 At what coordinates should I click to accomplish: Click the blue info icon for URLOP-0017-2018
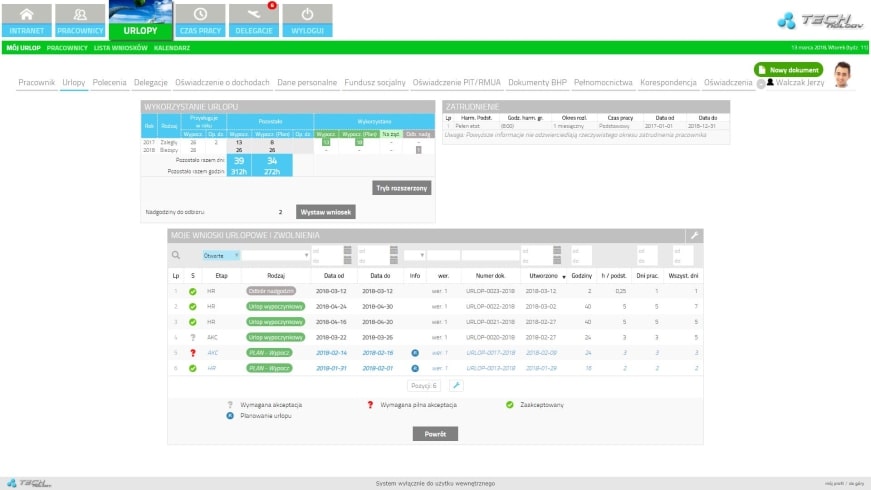[x=414, y=353]
